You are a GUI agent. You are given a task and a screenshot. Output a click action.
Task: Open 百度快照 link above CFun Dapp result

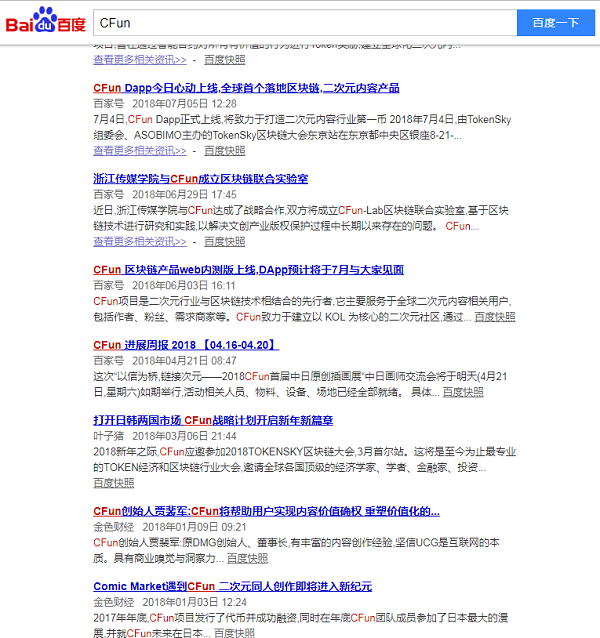point(225,60)
